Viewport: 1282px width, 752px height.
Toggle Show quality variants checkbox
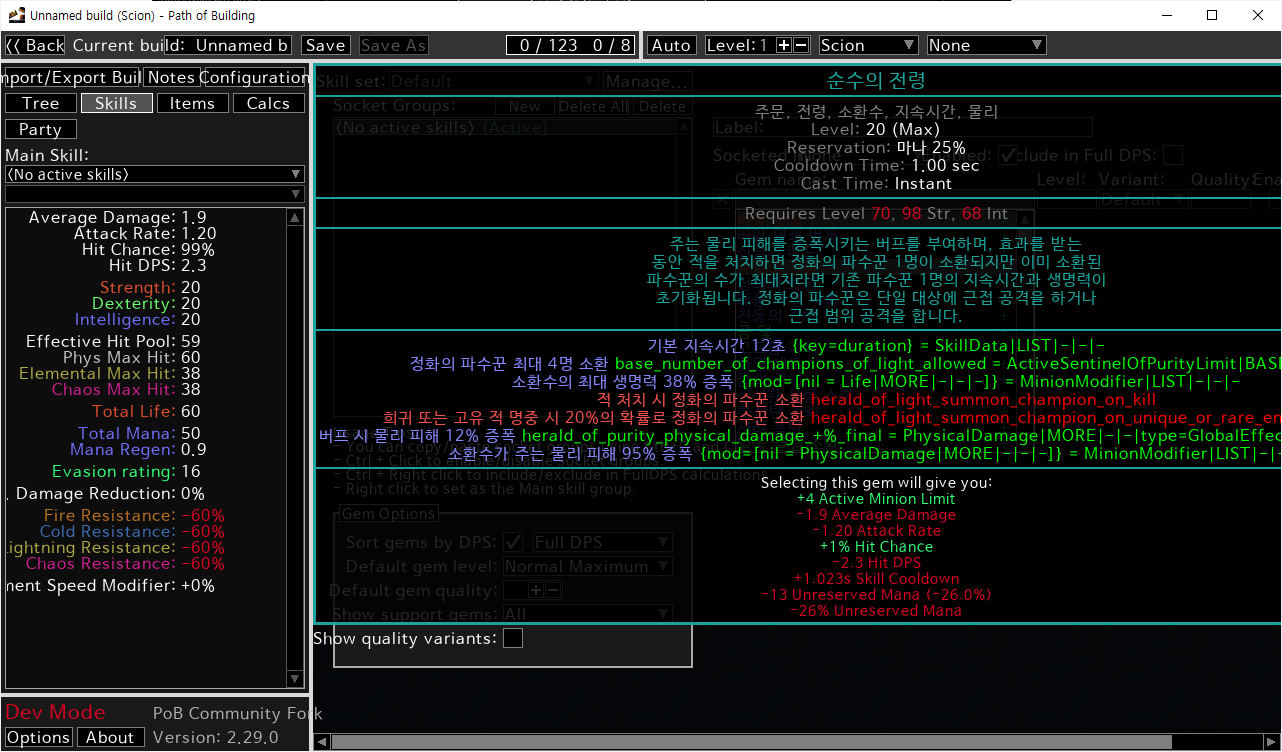pyautogui.click(x=513, y=638)
